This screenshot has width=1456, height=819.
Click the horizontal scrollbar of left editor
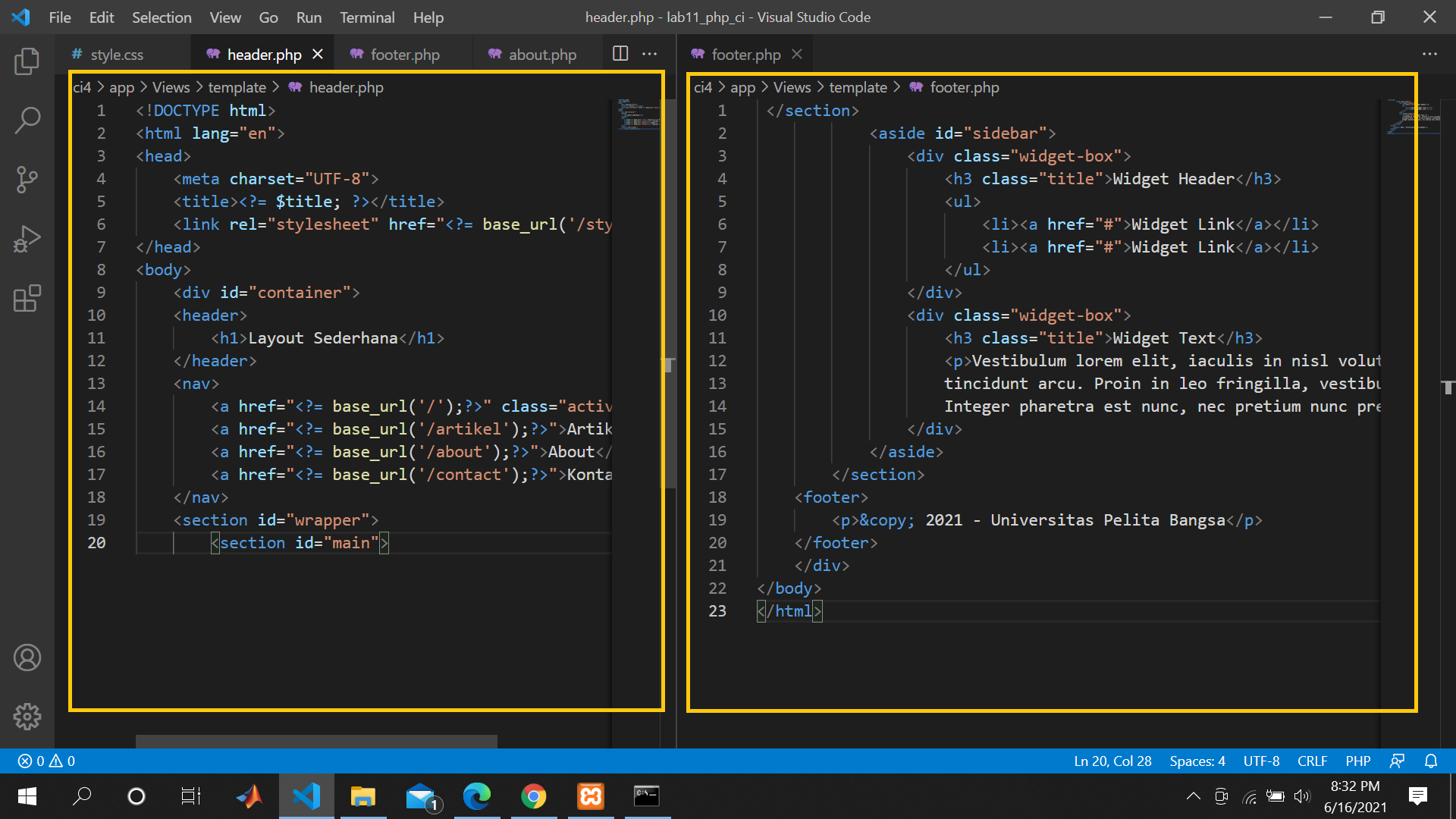click(x=316, y=741)
